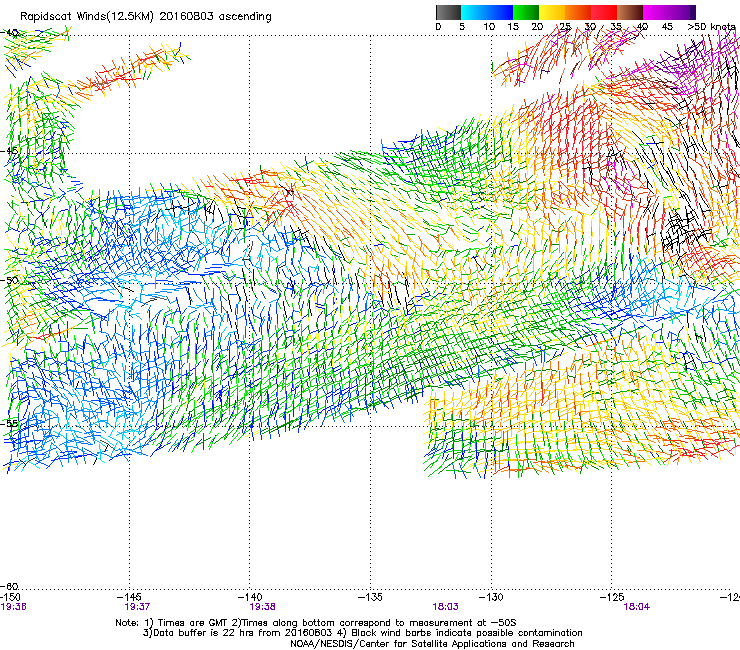Click the '45' legend scale label

[667, 27]
